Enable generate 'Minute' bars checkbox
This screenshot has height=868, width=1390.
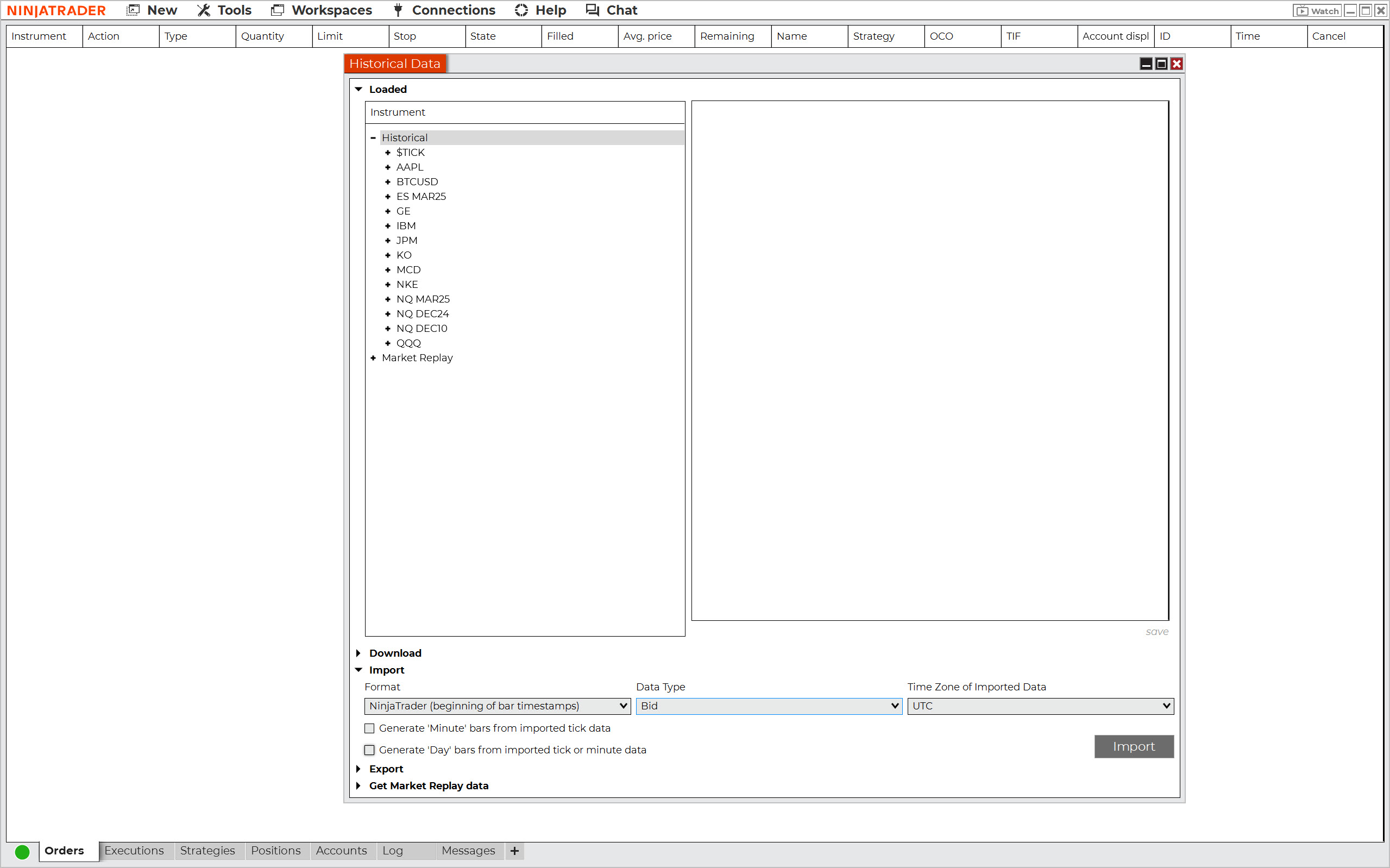tap(369, 728)
